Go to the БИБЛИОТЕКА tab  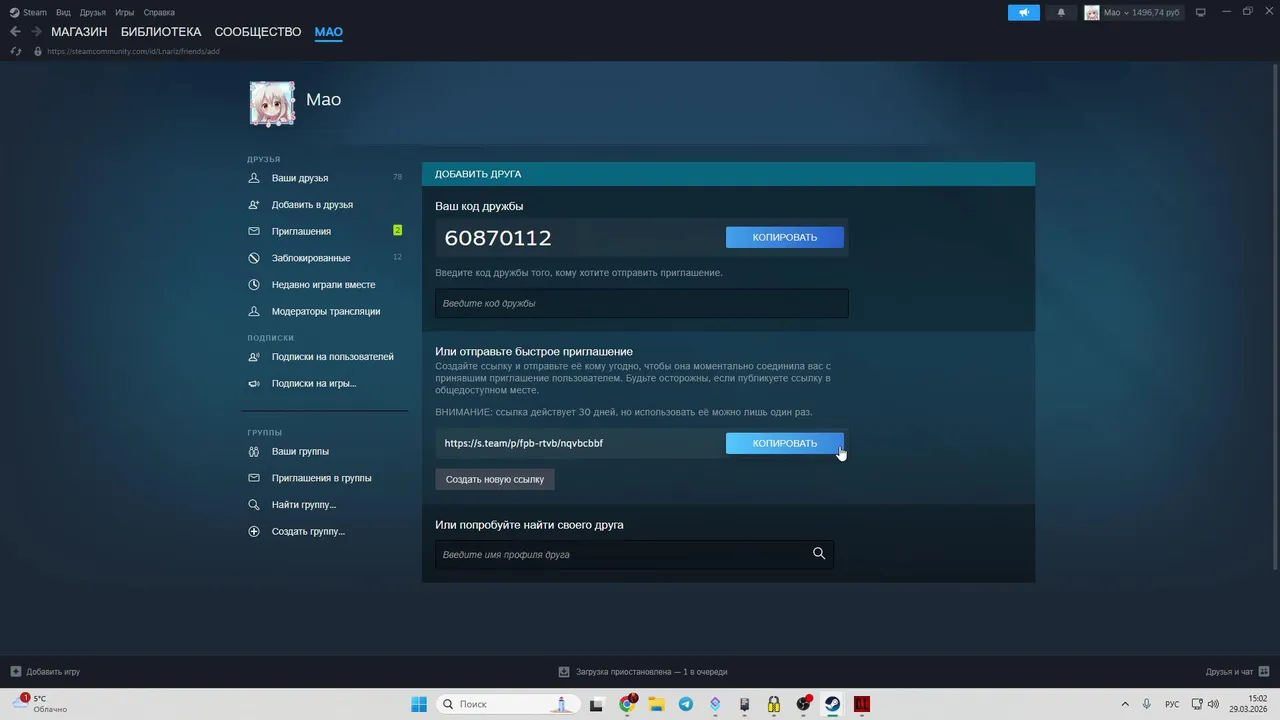[161, 32]
